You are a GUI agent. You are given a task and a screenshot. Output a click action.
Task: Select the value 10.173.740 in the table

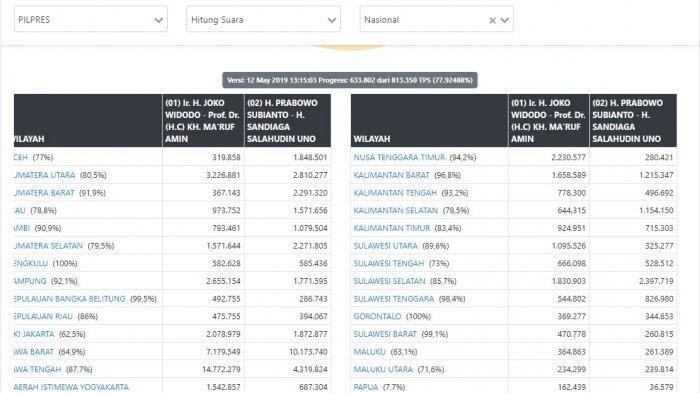(308, 352)
